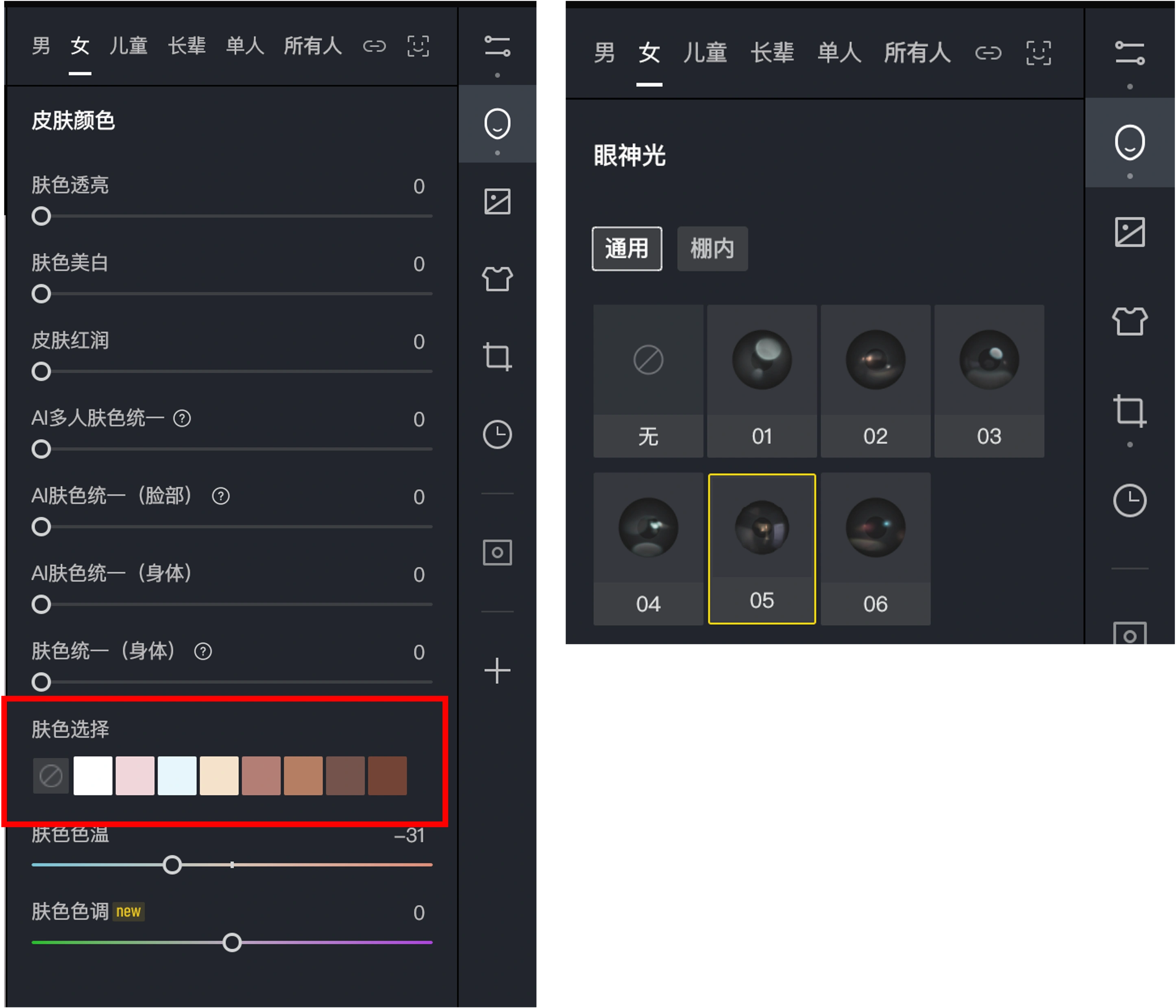This screenshot has width=1176, height=1008.
Task: Select the 通用 eye light category
Action: (627, 248)
